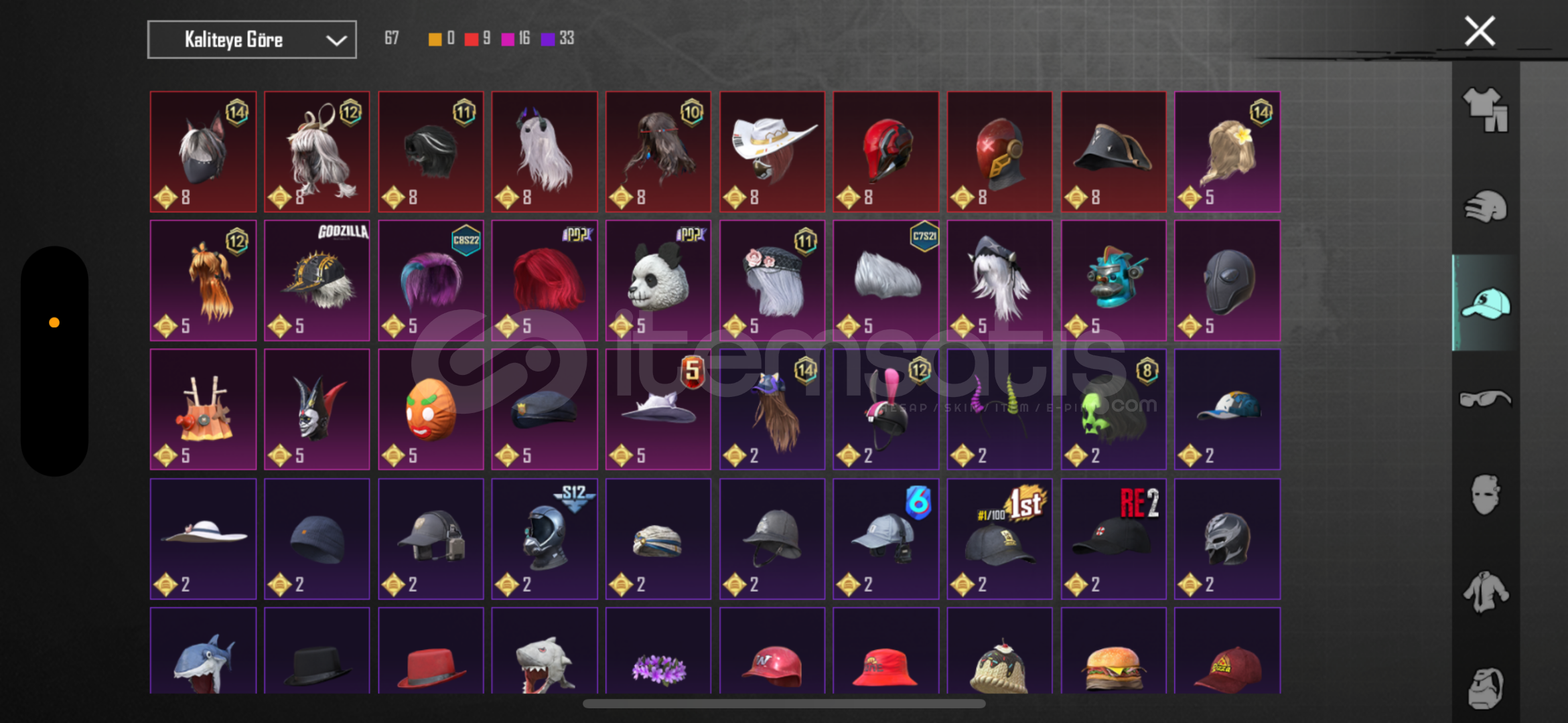1568x723 pixels.
Task: Select the Godzilla cap item
Action: [x=317, y=280]
